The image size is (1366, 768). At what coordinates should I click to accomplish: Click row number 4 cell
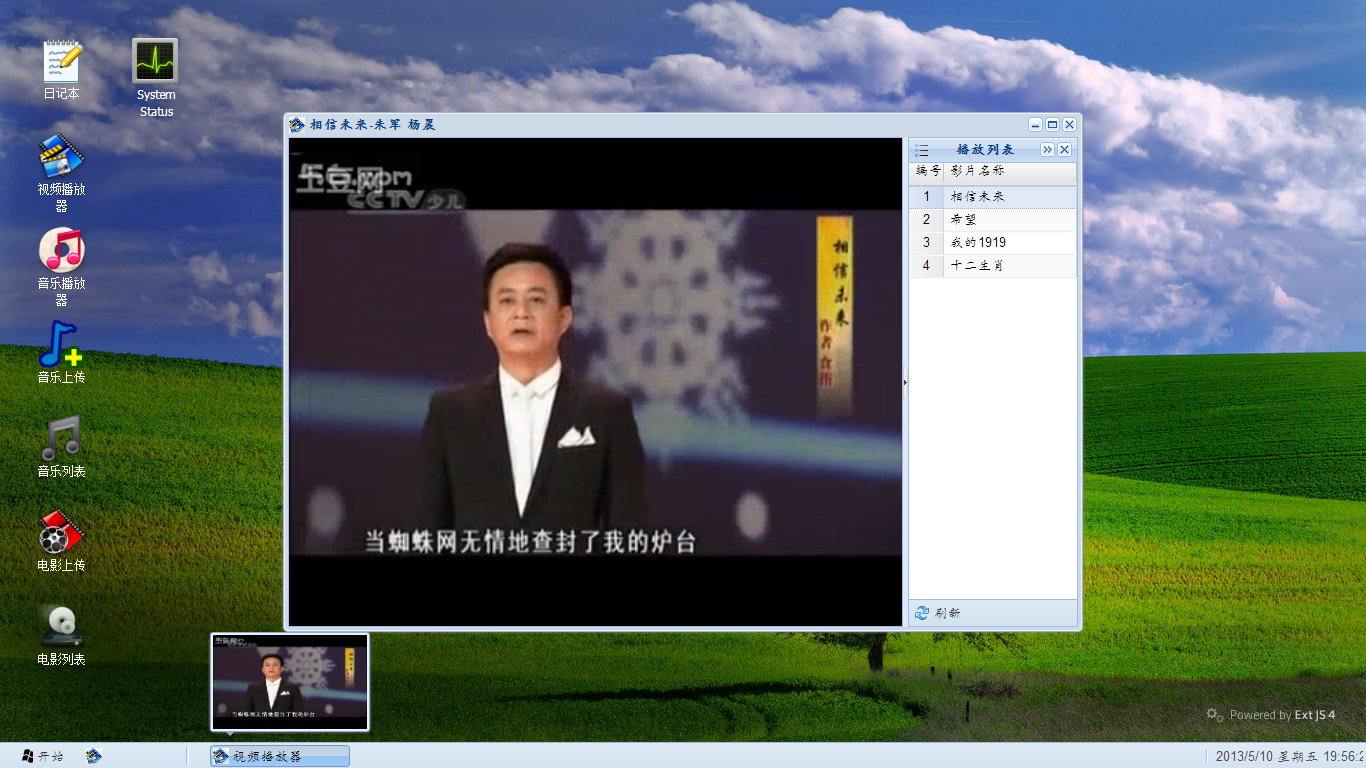927,266
